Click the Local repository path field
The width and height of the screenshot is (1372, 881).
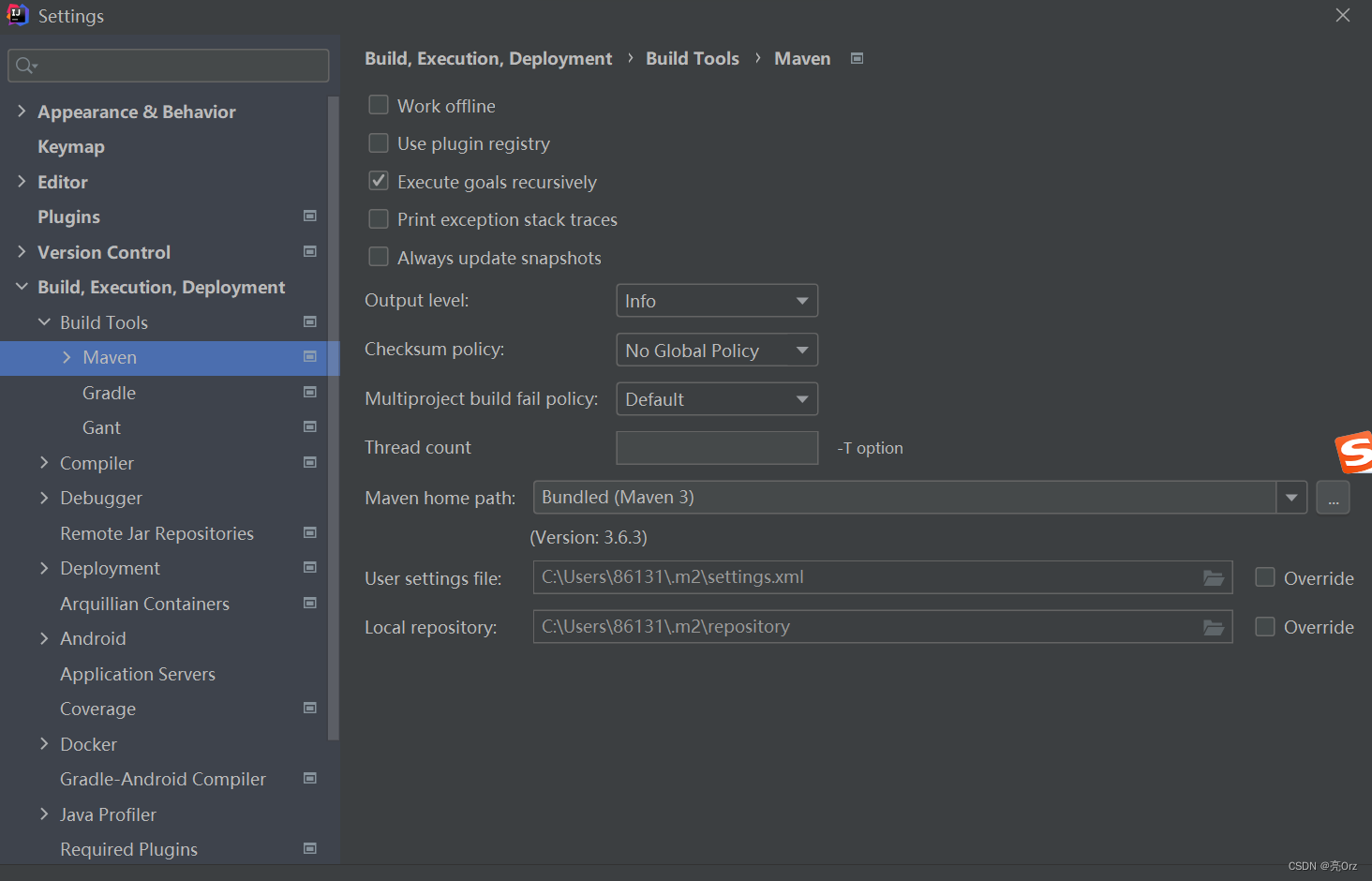tap(883, 627)
